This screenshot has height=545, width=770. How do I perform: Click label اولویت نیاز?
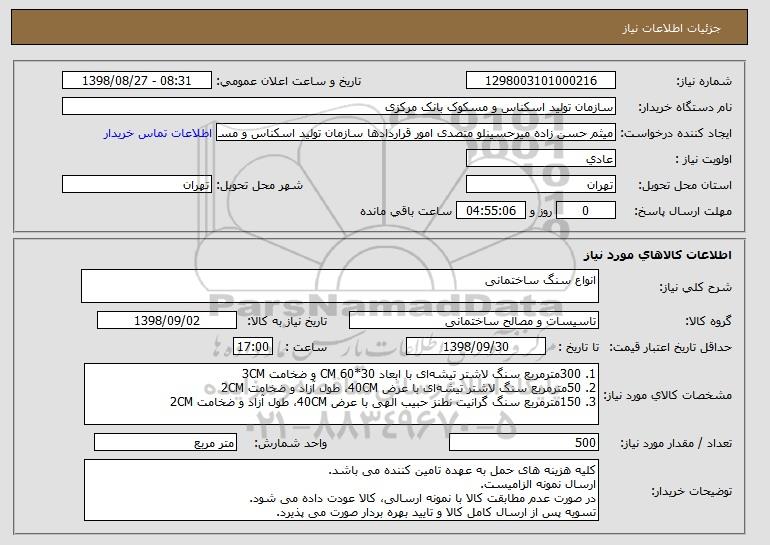tap(704, 159)
